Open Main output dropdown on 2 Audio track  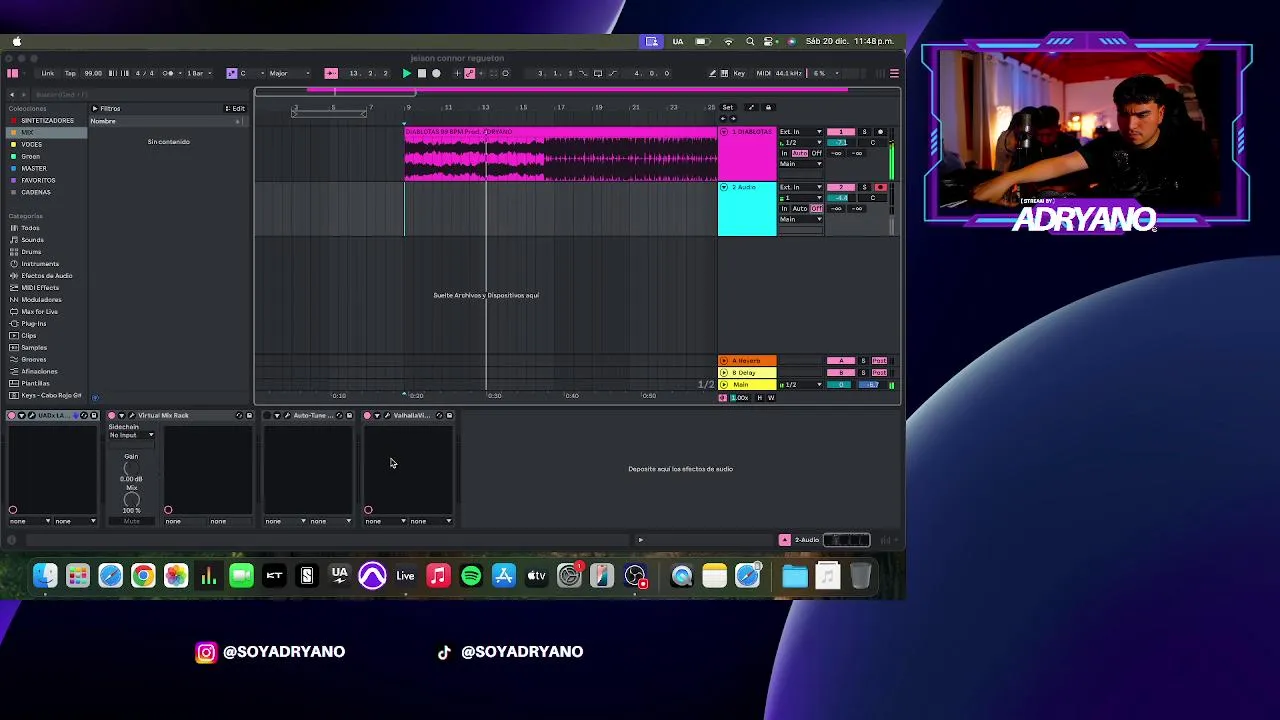[801, 219]
